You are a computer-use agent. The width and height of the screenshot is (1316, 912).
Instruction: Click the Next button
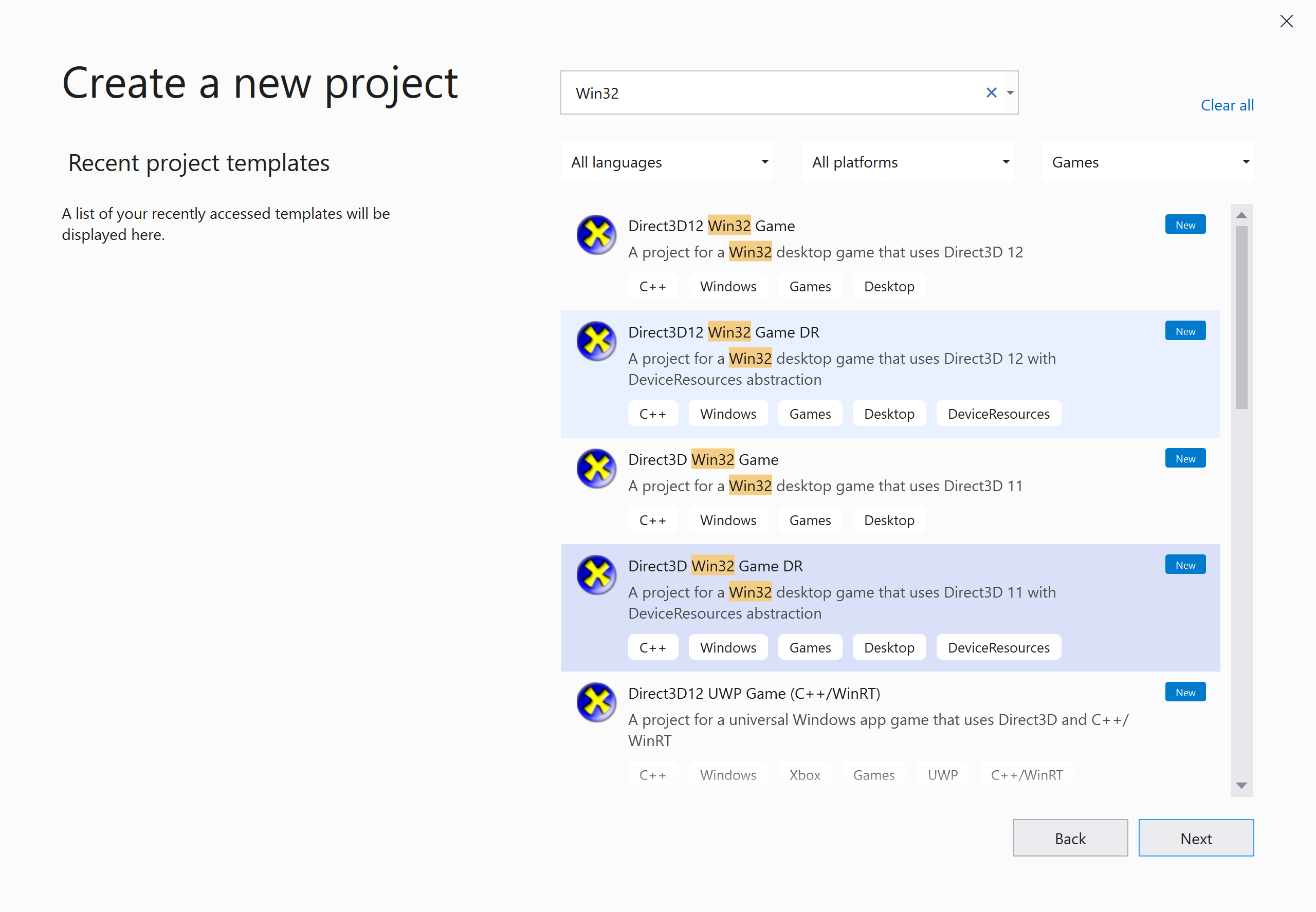pyautogui.click(x=1196, y=837)
